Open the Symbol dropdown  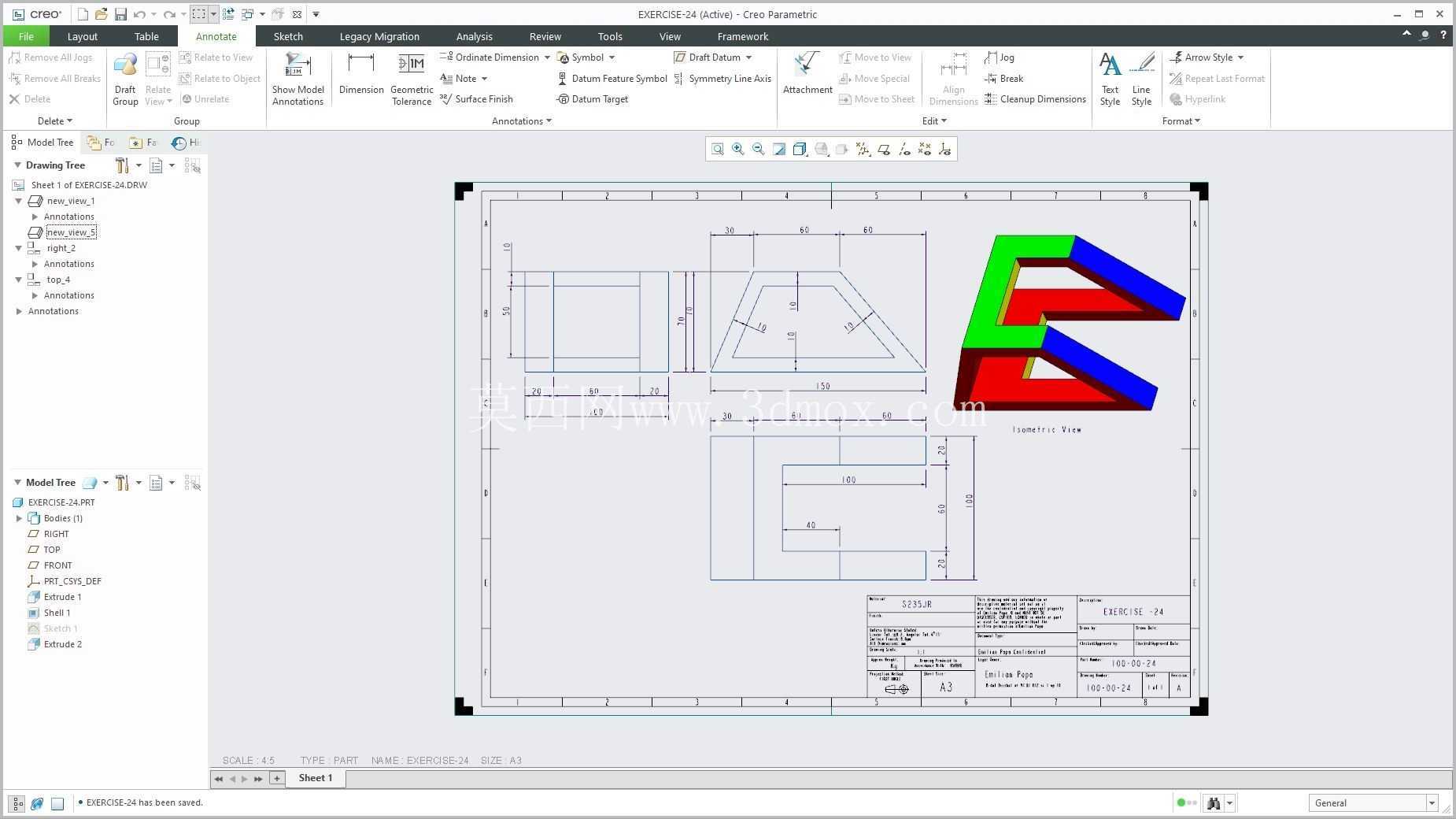612,57
